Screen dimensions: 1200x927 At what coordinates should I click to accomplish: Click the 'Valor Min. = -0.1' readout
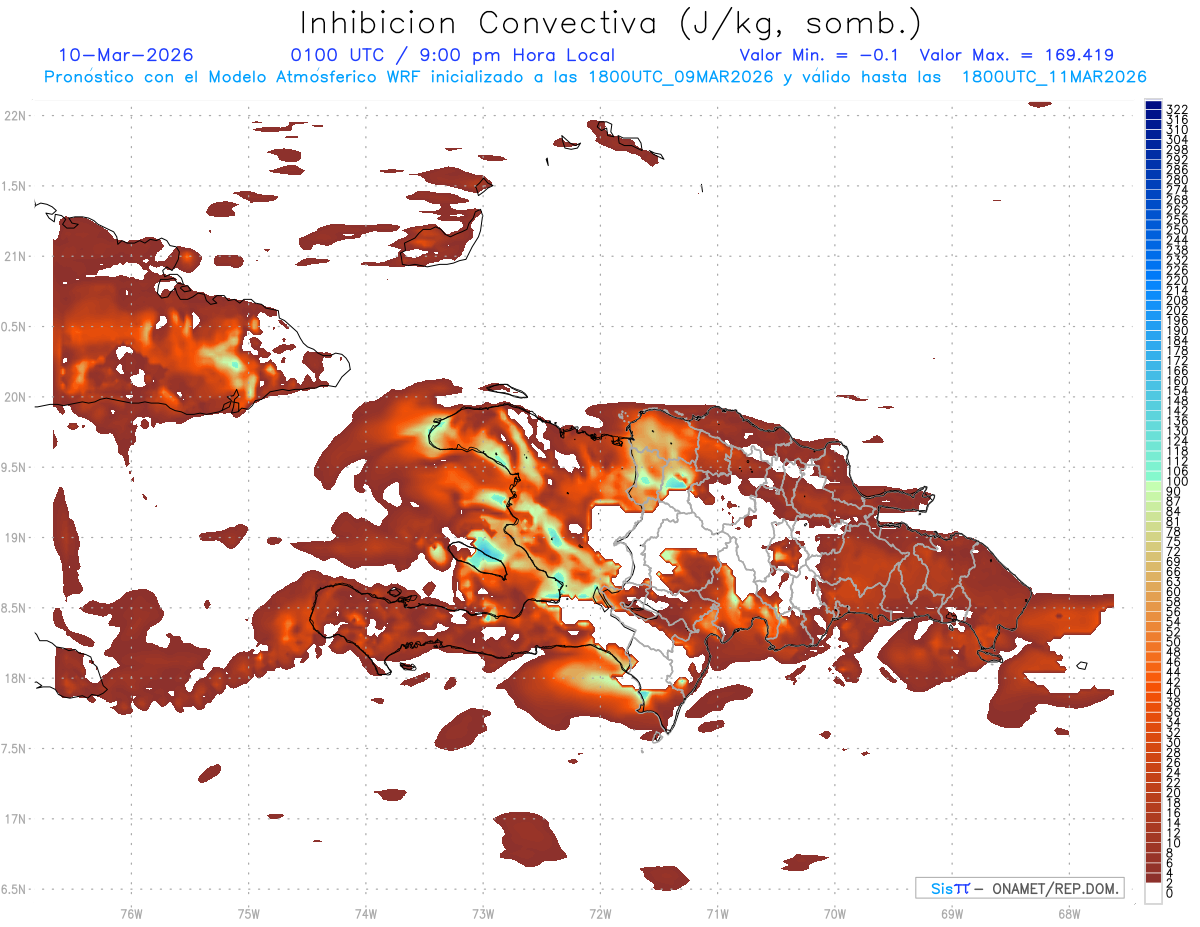click(x=821, y=55)
